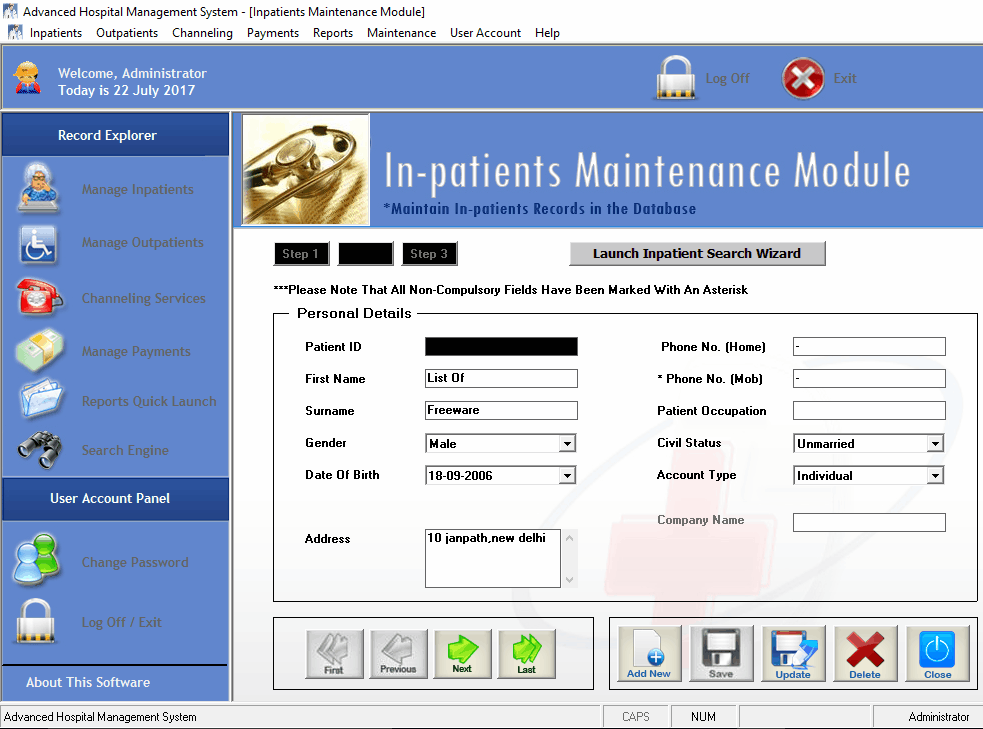This screenshot has width=983, height=729.
Task: Go to the First record
Action: pyautogui.click(x=334, y=654)
